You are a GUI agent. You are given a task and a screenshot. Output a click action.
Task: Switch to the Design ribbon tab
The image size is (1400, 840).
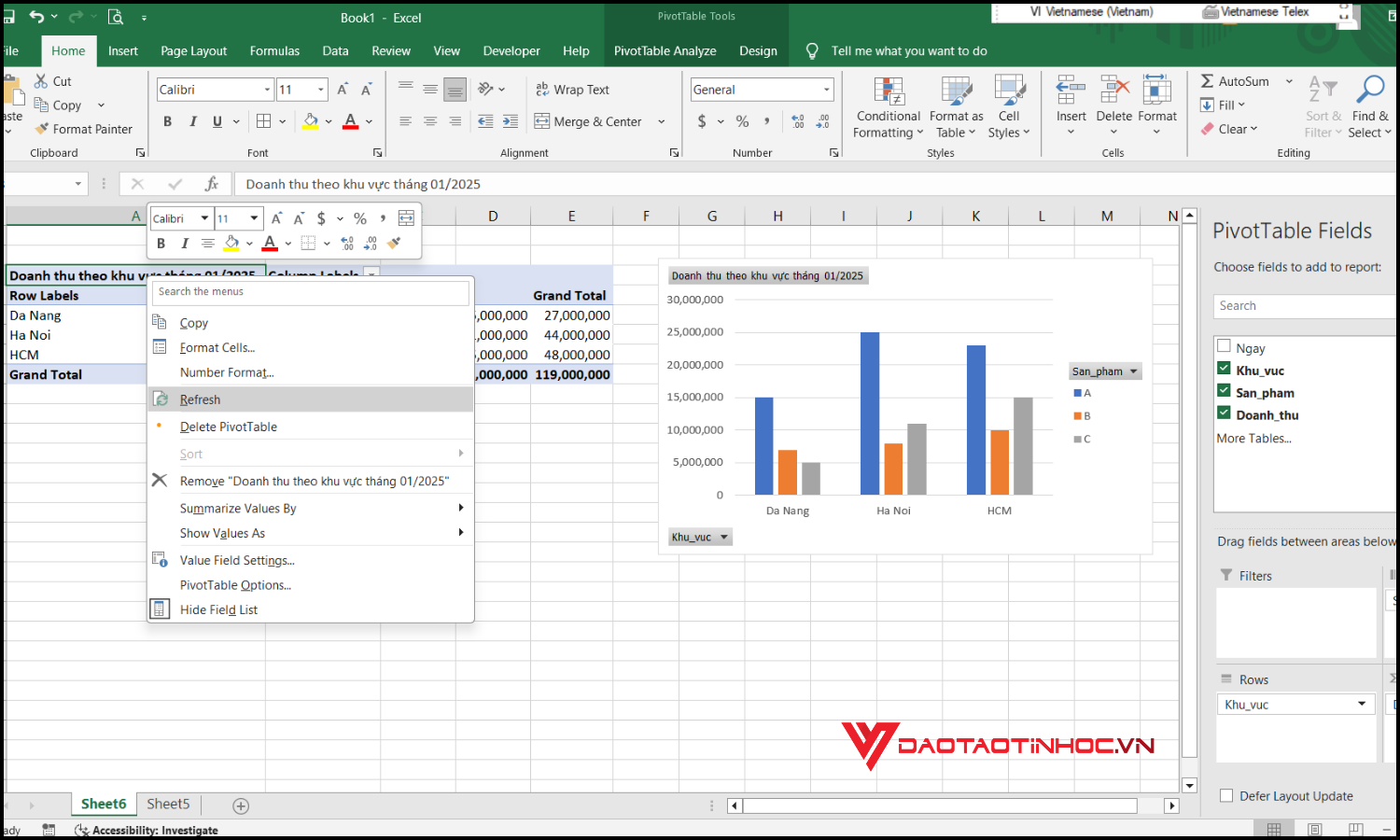[758, 51]
